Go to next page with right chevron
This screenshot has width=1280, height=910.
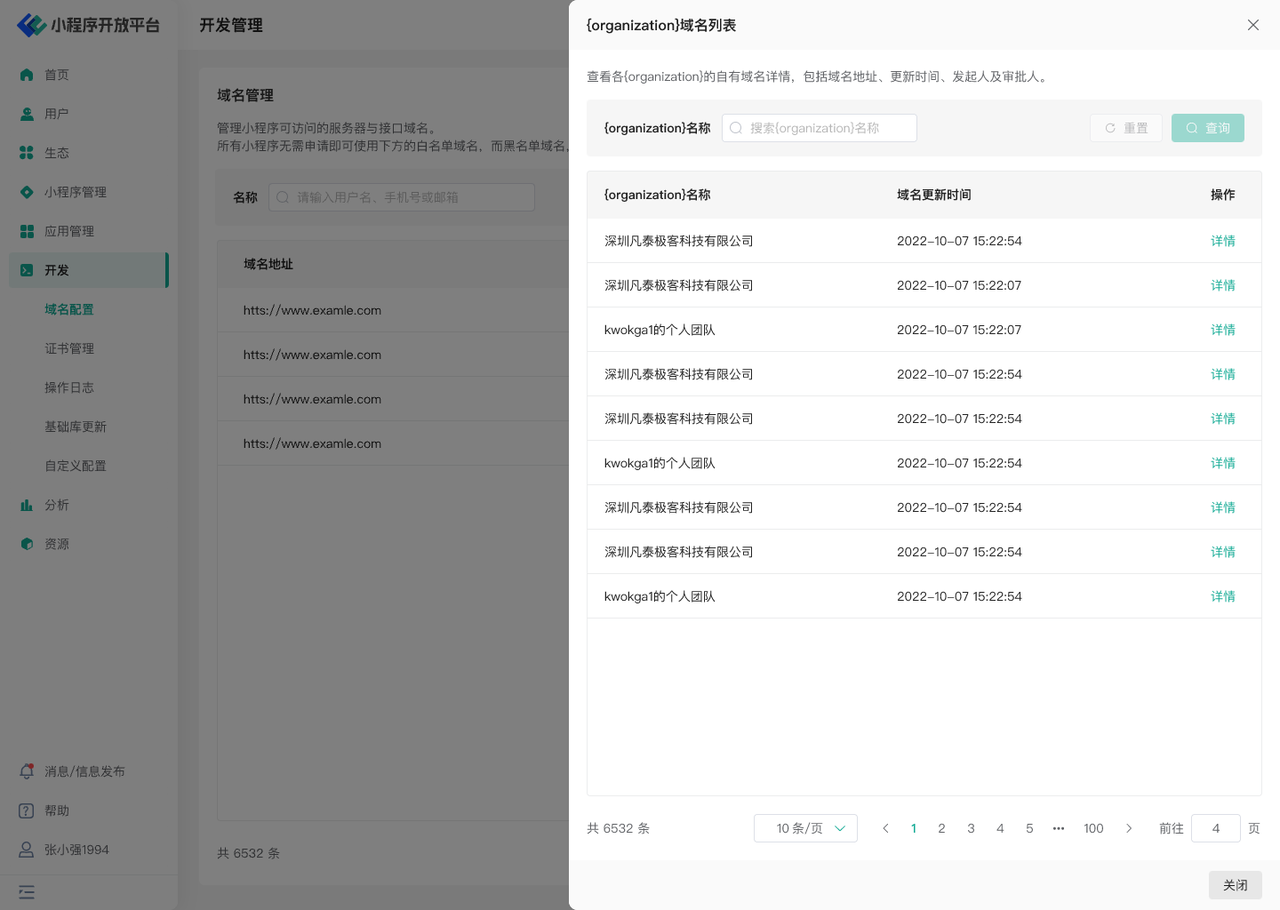1129,828
